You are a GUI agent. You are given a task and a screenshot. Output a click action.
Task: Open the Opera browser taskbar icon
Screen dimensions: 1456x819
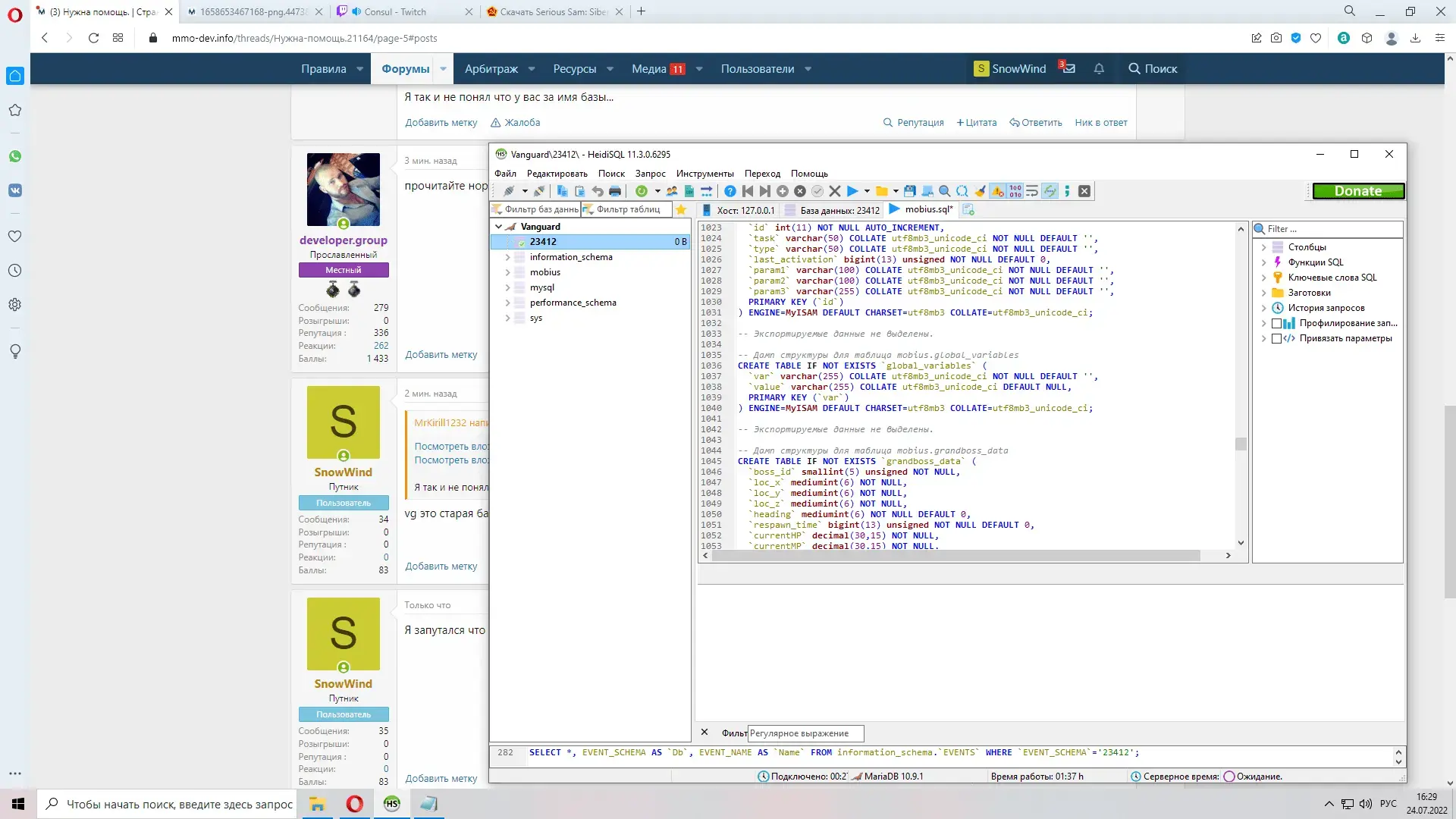tap(354, 804)
